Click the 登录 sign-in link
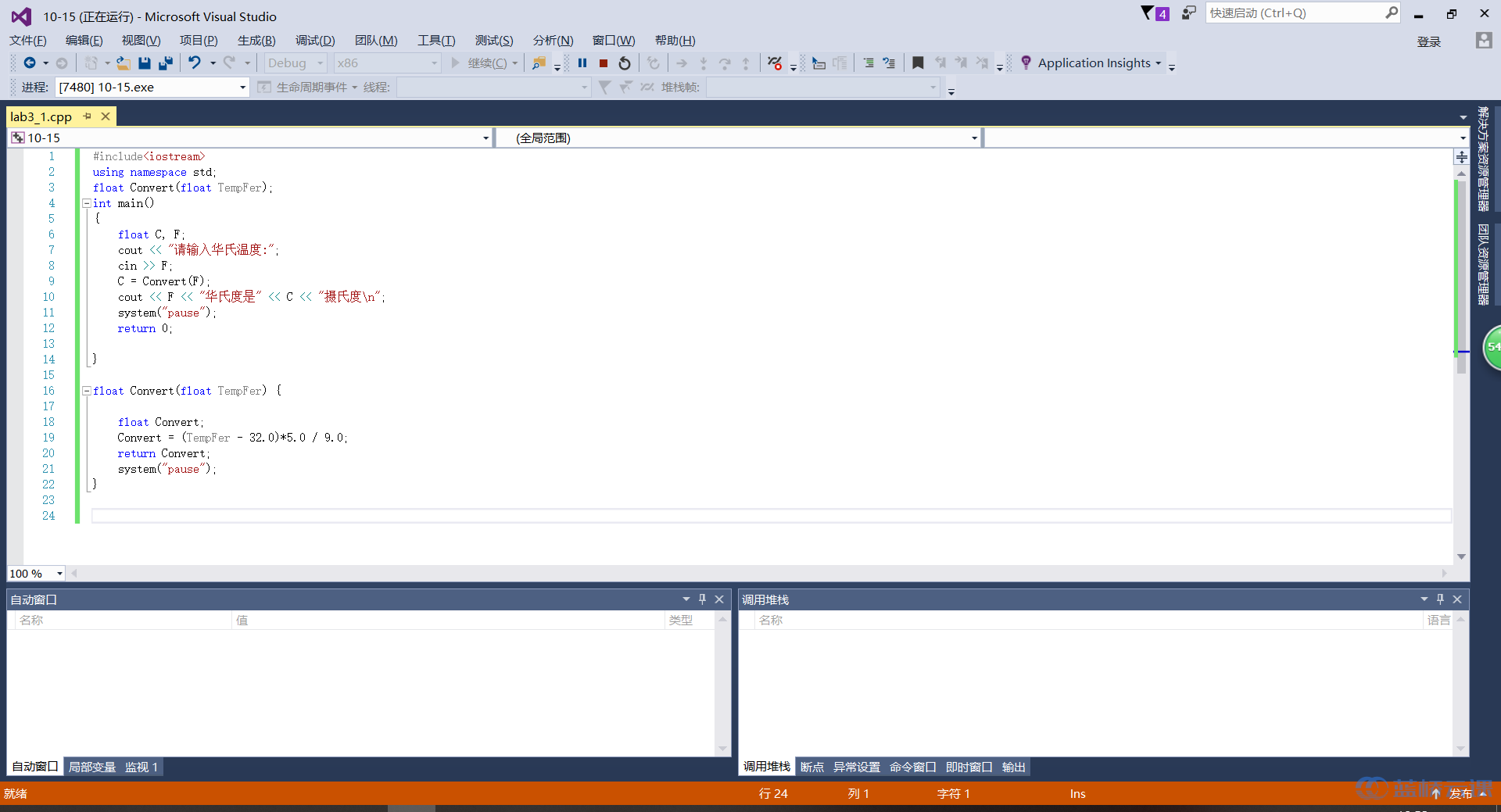This screenshot has height=812, width=1501. [1429, 41]
